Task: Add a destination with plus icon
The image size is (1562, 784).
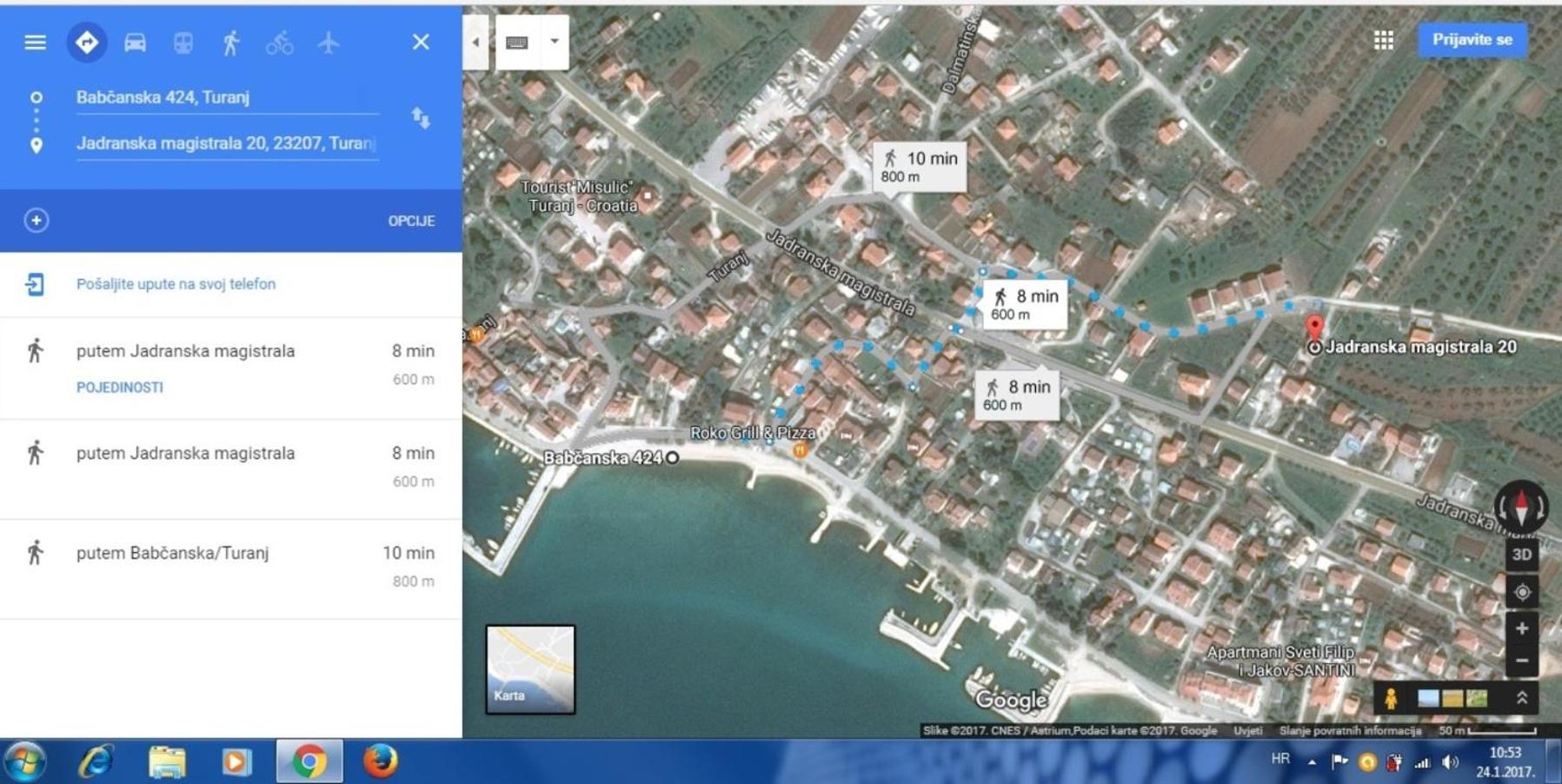Action: pyautogui.click(x=36, y=221)
